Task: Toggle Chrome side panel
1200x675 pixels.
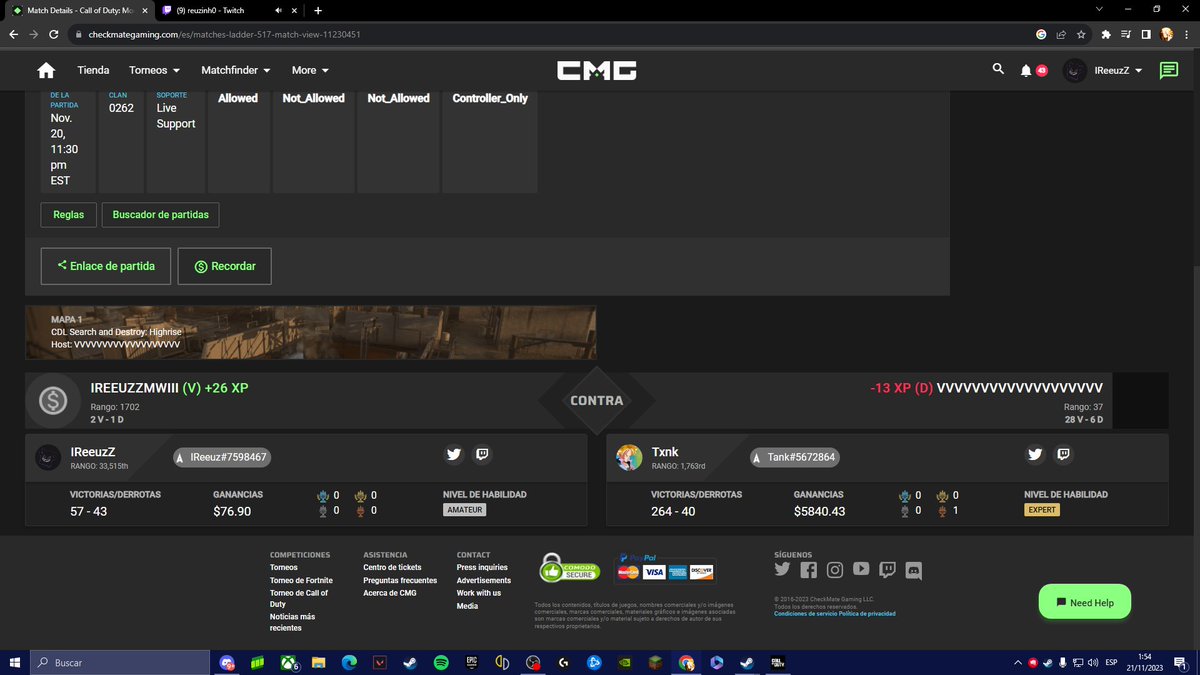Action: coord(1146,33)
